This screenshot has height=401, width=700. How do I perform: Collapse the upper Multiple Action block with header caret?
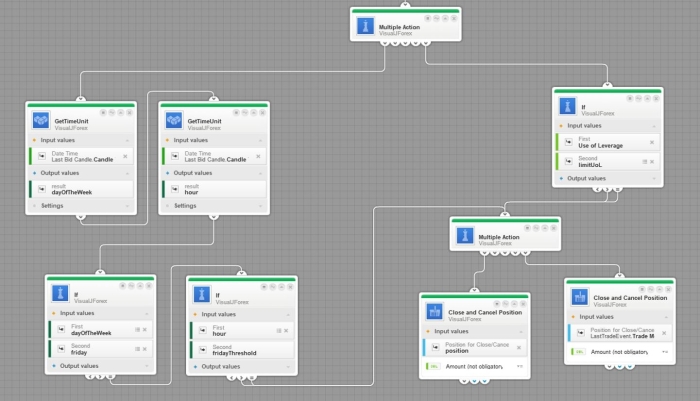click(445, 18)
